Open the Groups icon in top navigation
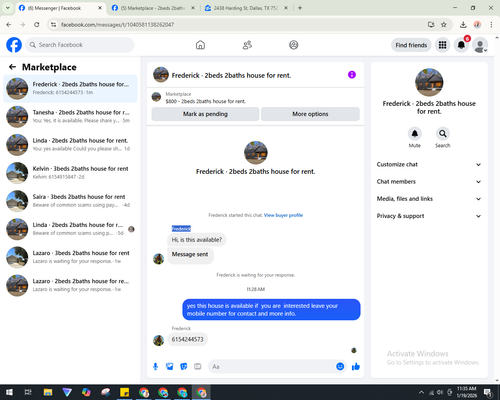The image size is (500, 400). coord(294,45)
